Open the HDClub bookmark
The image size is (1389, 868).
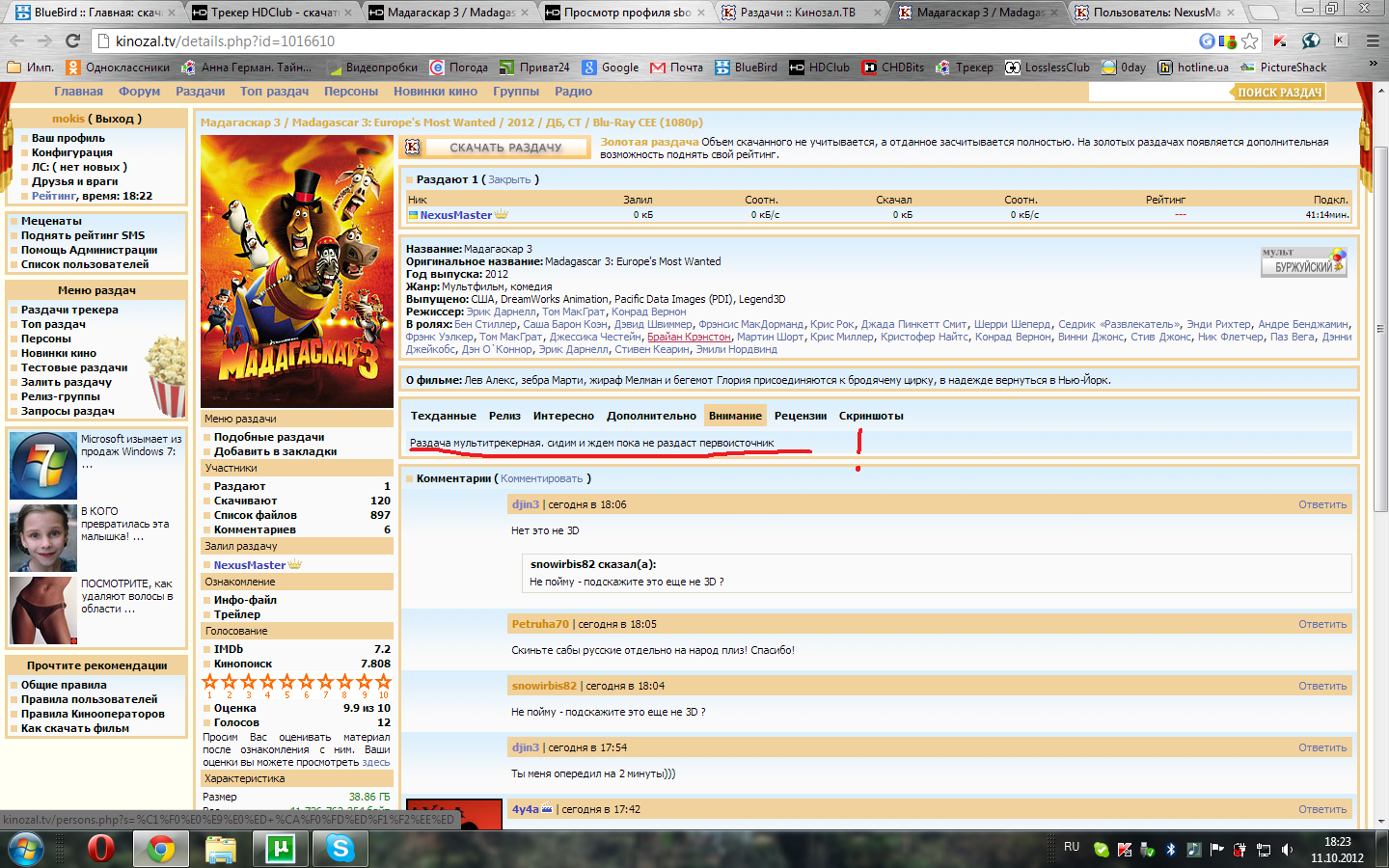coord(820,68)
